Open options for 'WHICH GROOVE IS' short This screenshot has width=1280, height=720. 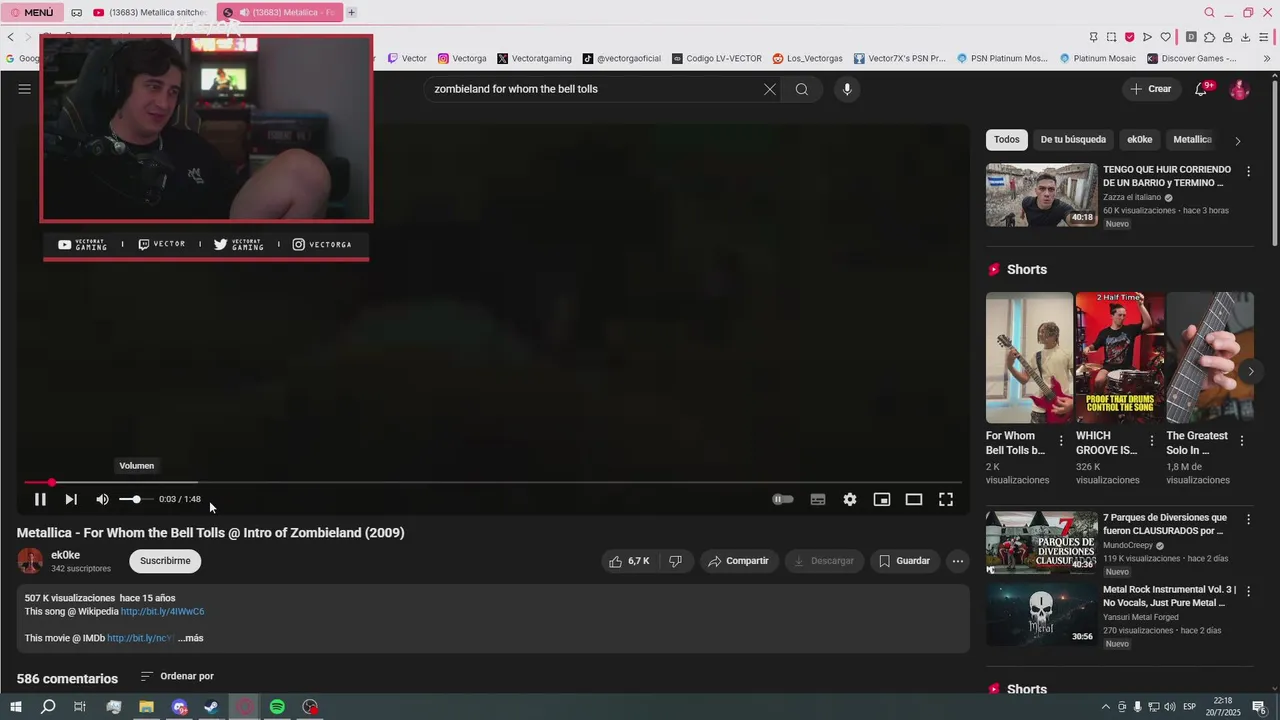[x=1152, y=441]
